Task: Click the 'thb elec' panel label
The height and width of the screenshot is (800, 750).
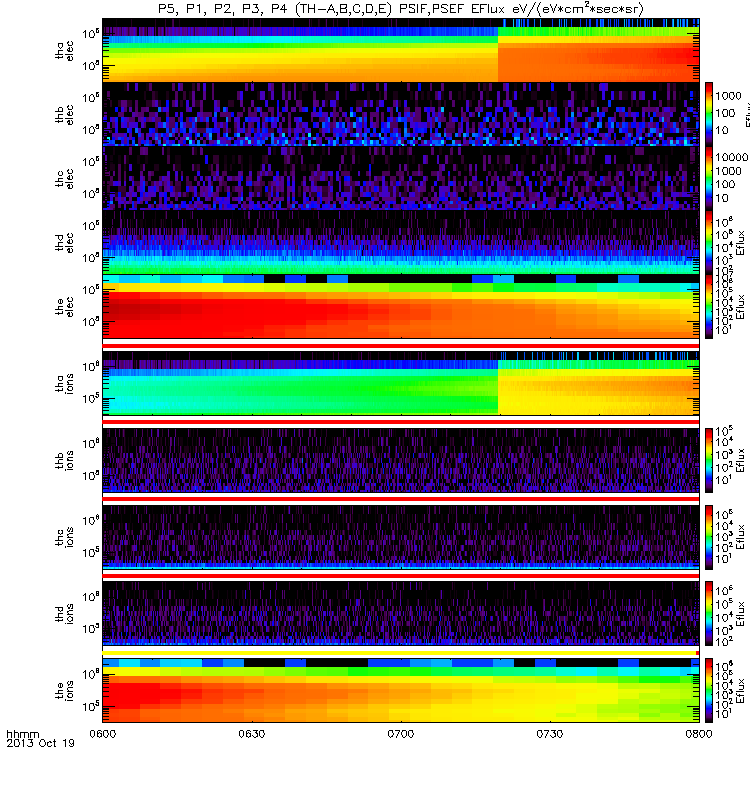Action: tap(64, 114)
